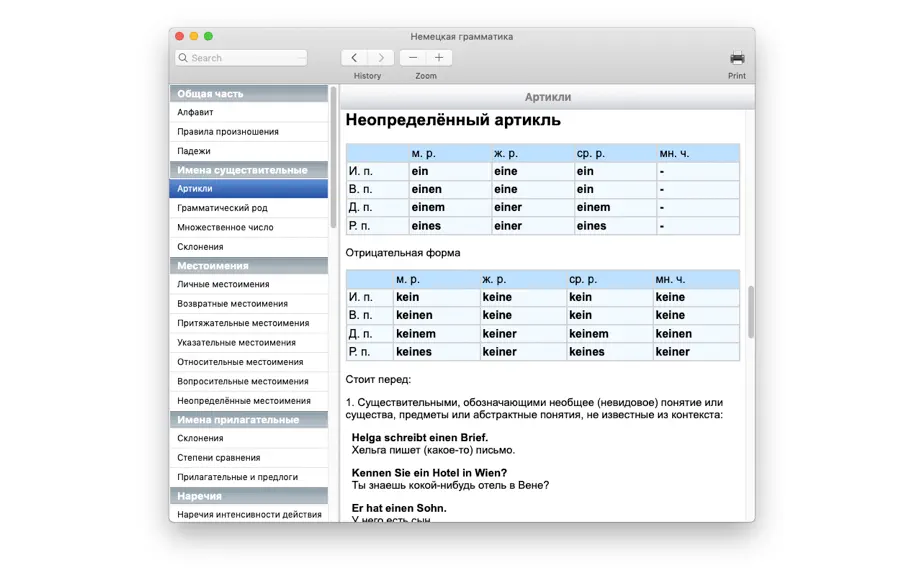Screen dimensions: 922x576
Task: Select Склонения under Имена существительные
Action: pos(249,247)
